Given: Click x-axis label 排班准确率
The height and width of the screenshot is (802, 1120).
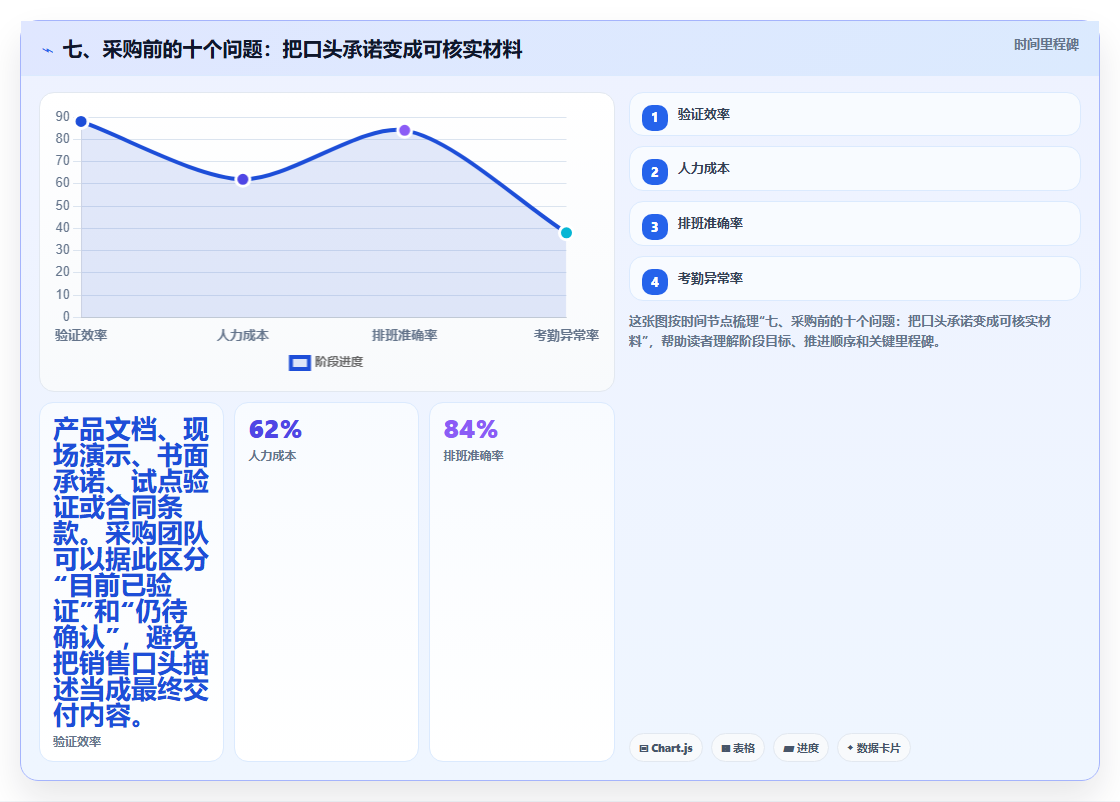Looking at the screenshot, I should click(404, 335).
